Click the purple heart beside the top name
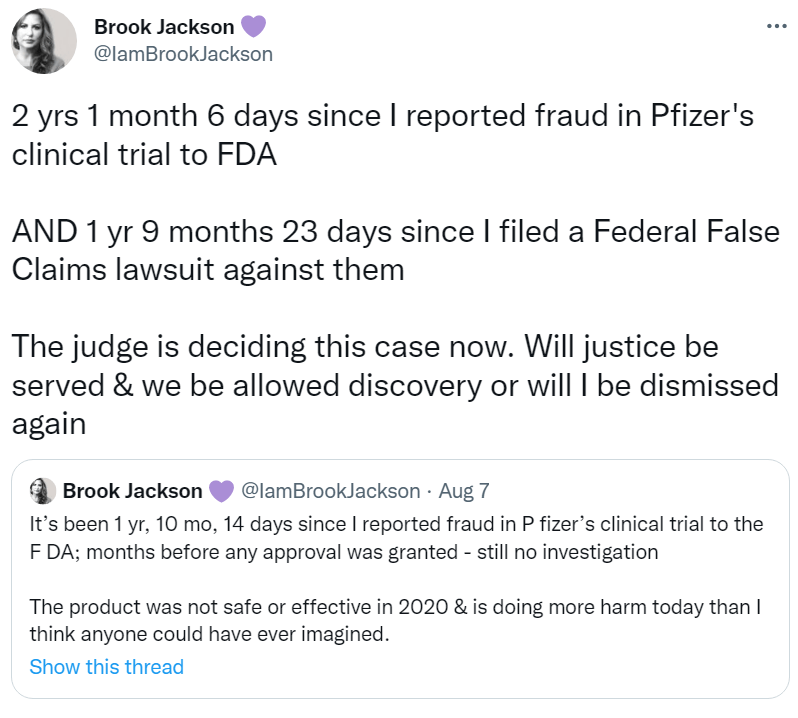The image size is (798, 718). (255, 27)
